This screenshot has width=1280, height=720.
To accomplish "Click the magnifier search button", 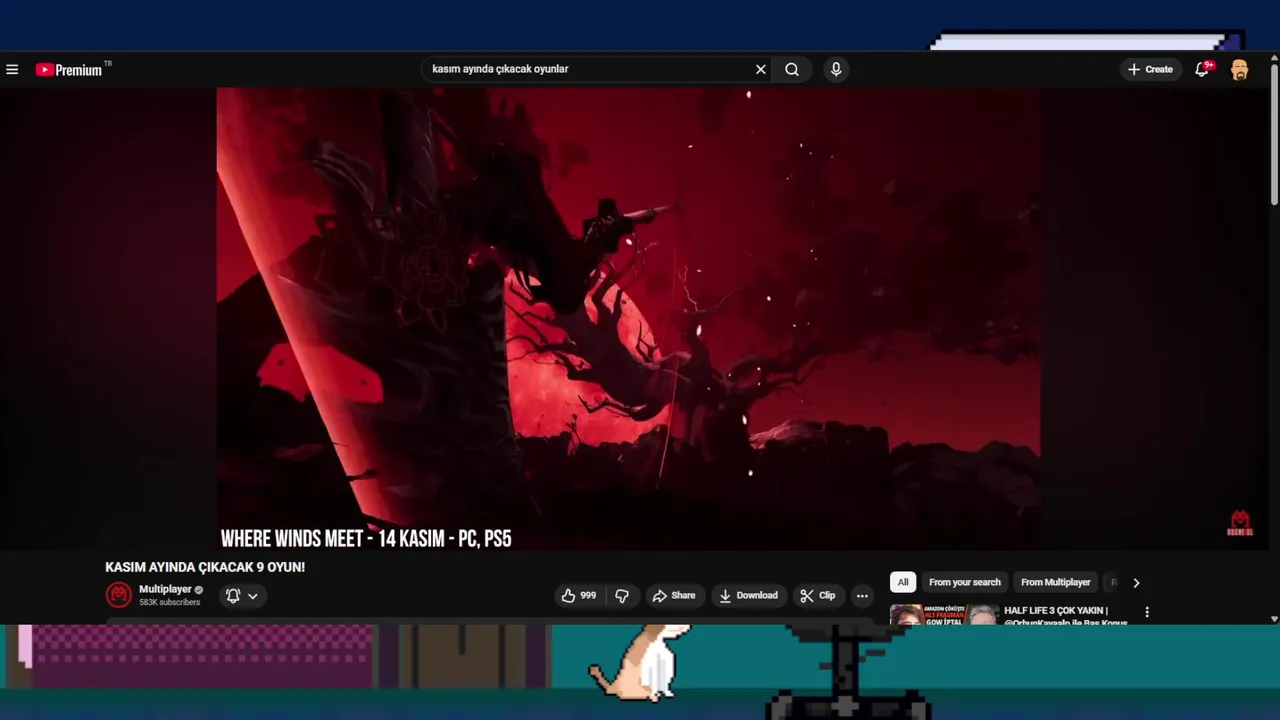I will pos(792,69).
